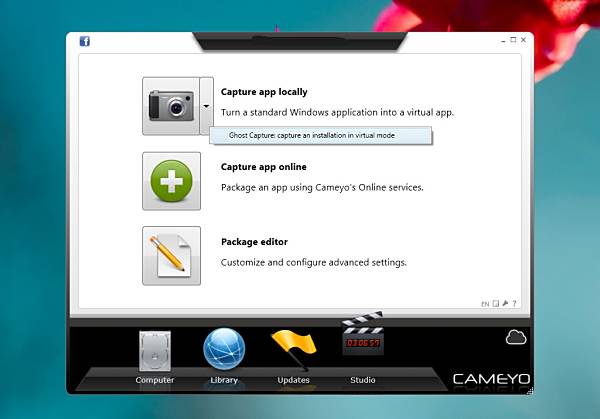Click the CAMEYO logo

[491, 379]
